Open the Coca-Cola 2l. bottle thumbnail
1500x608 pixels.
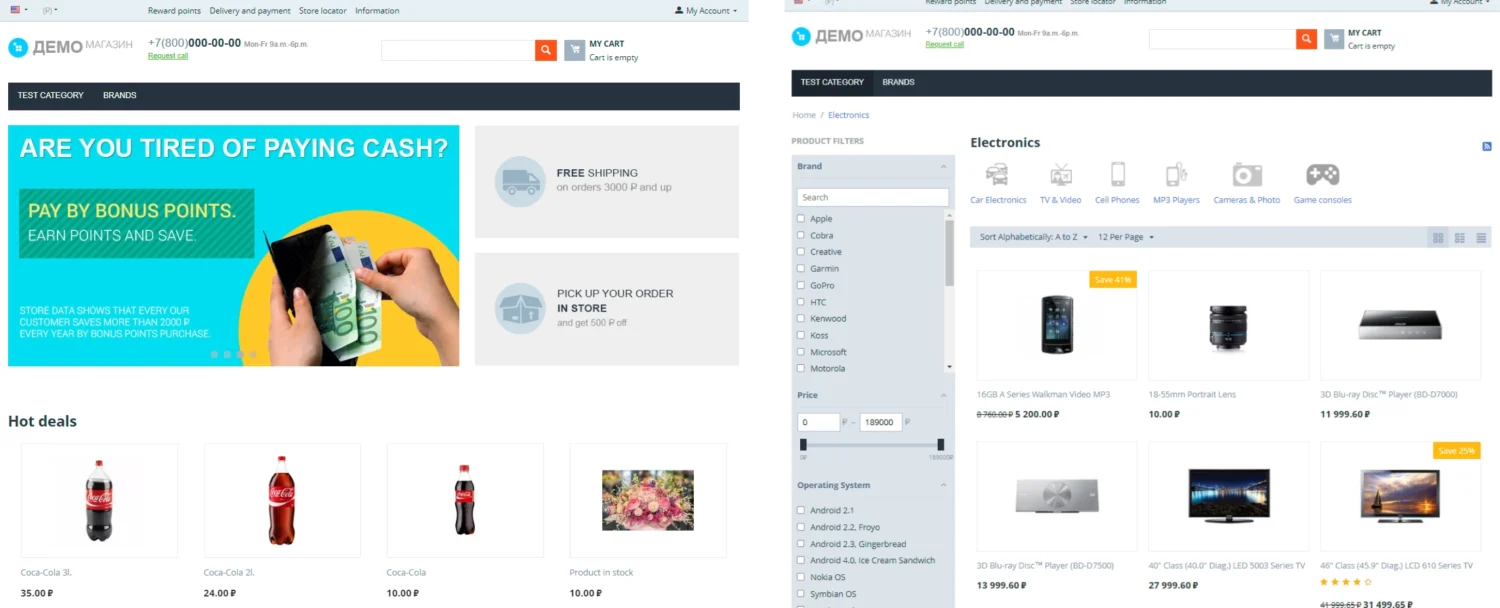click(x=282, y=500)
